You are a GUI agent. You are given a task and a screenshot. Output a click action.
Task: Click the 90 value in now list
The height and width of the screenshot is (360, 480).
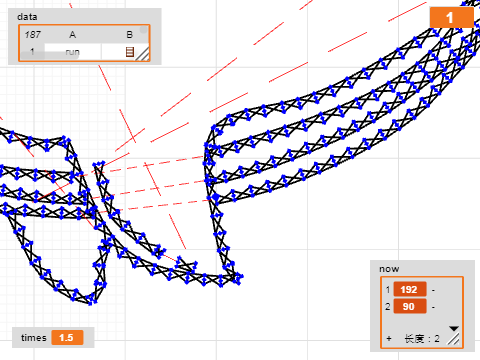410,307
